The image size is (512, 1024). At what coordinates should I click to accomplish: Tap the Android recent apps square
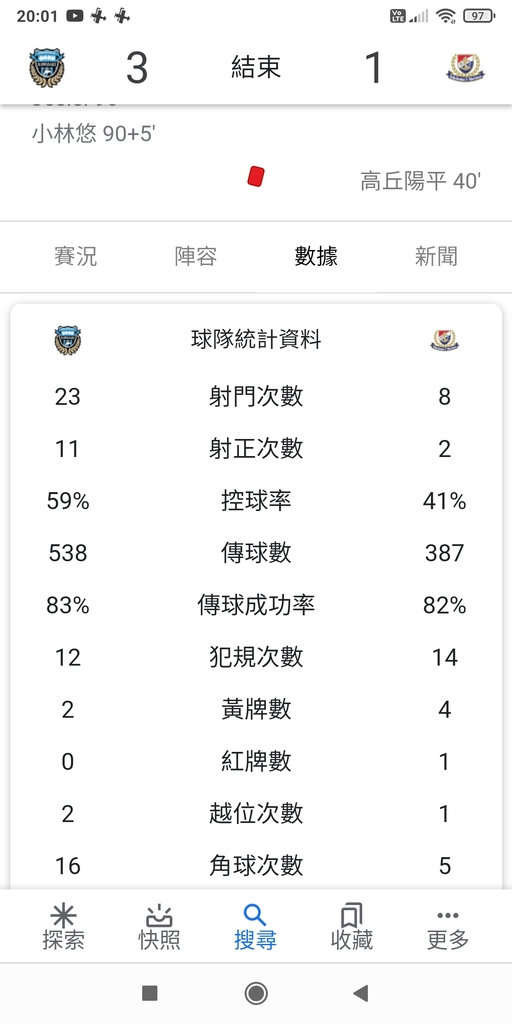click(150, 993)
